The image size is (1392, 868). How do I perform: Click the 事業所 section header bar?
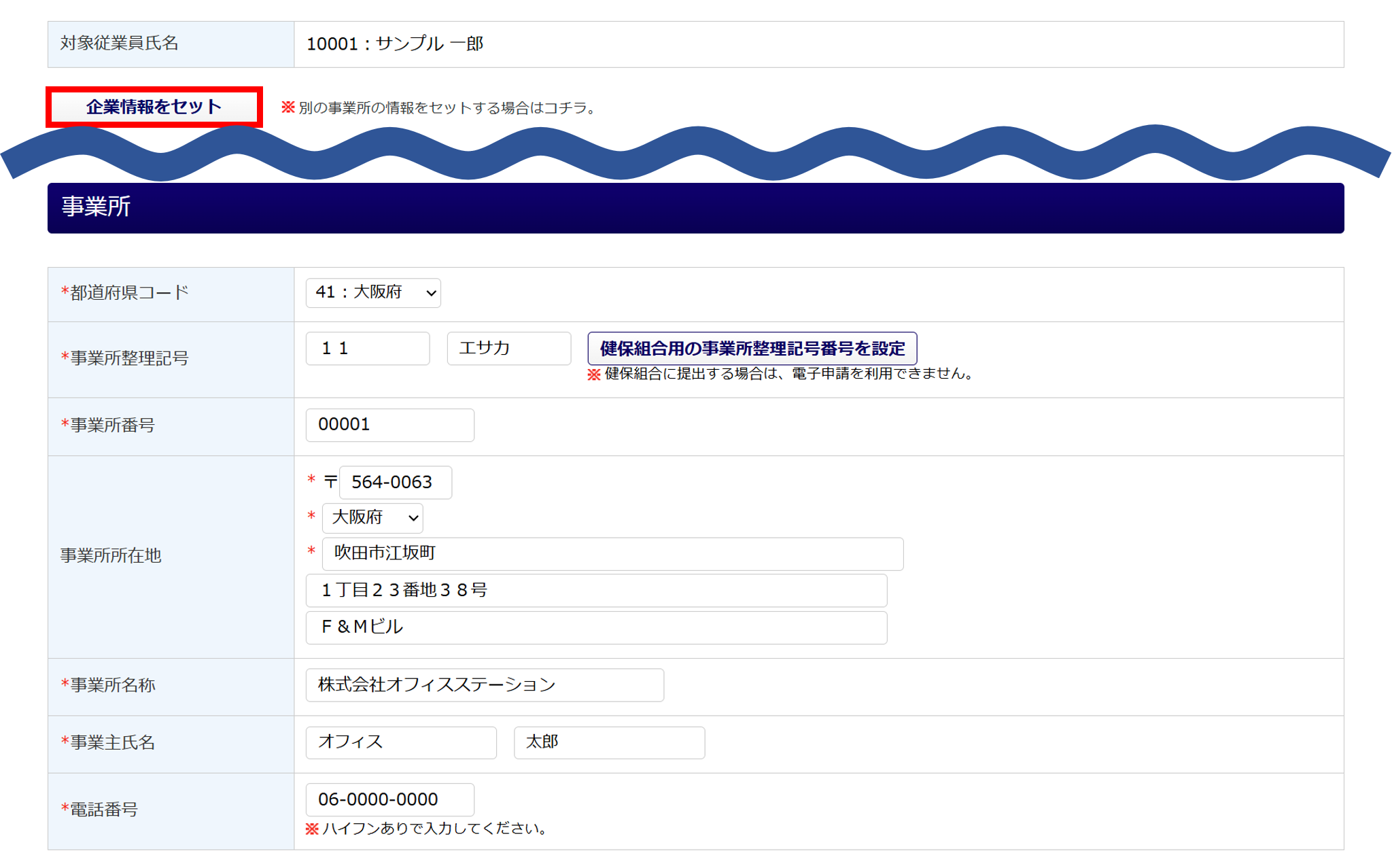(695, 208)
